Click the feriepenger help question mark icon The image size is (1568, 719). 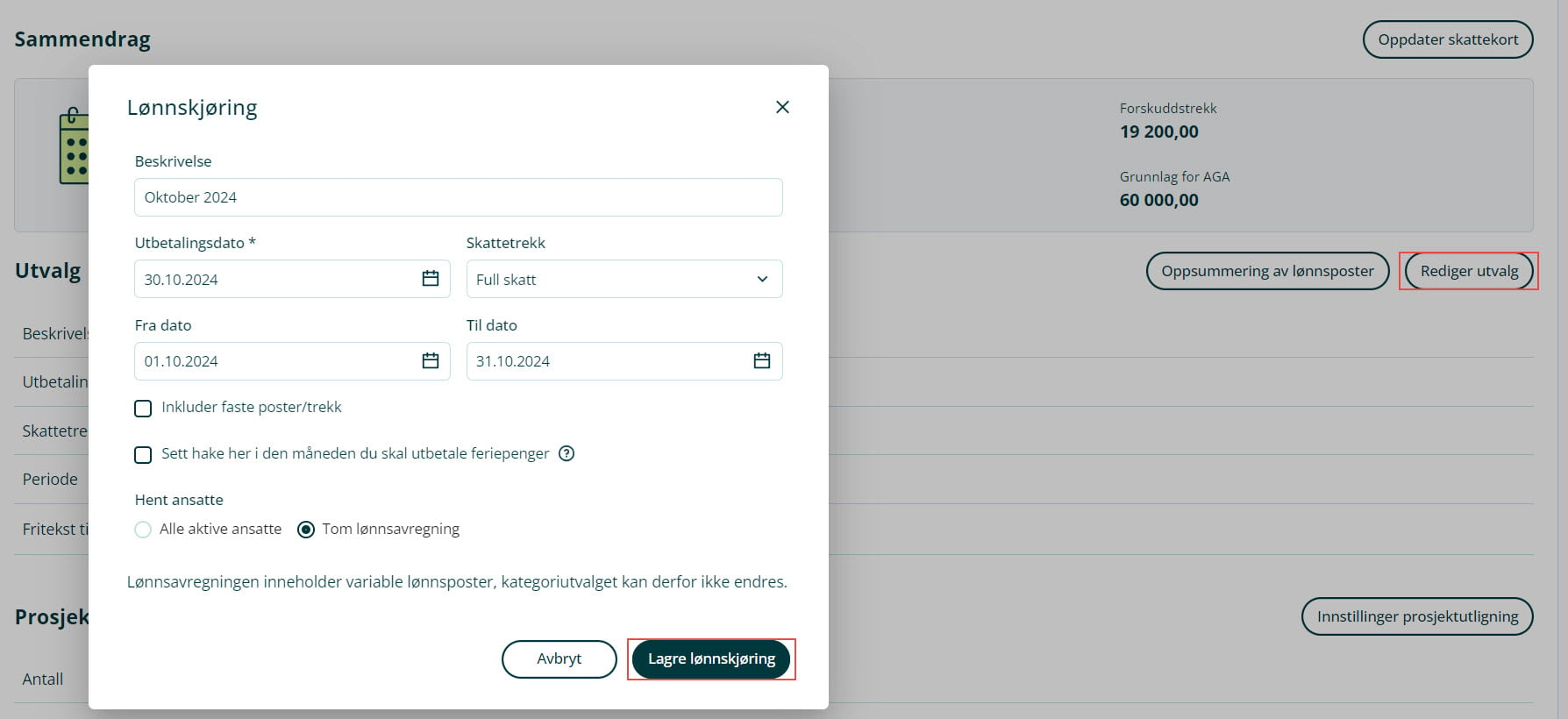[x=567, y=453]
